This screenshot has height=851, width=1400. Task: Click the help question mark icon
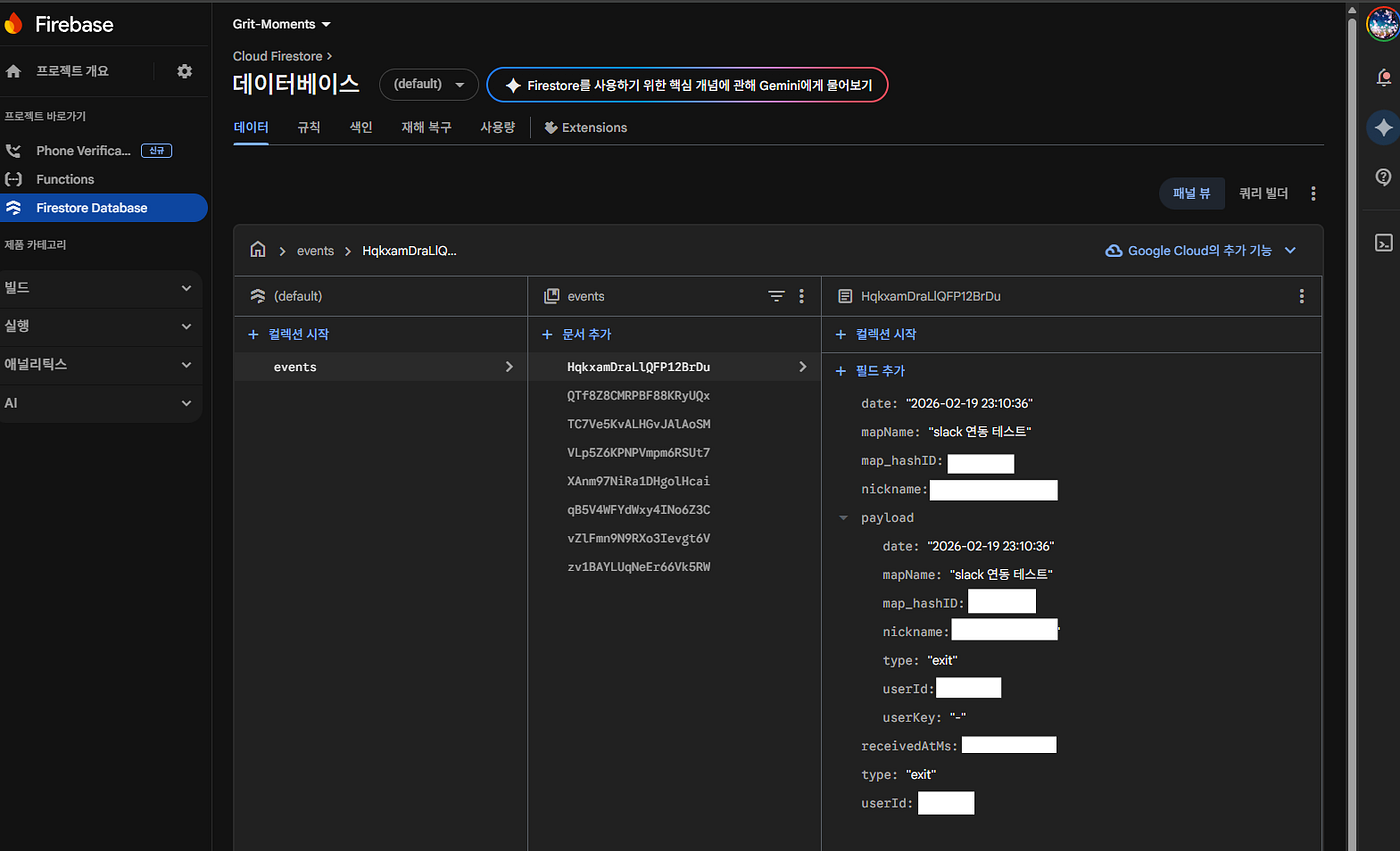click(1383, 177)
